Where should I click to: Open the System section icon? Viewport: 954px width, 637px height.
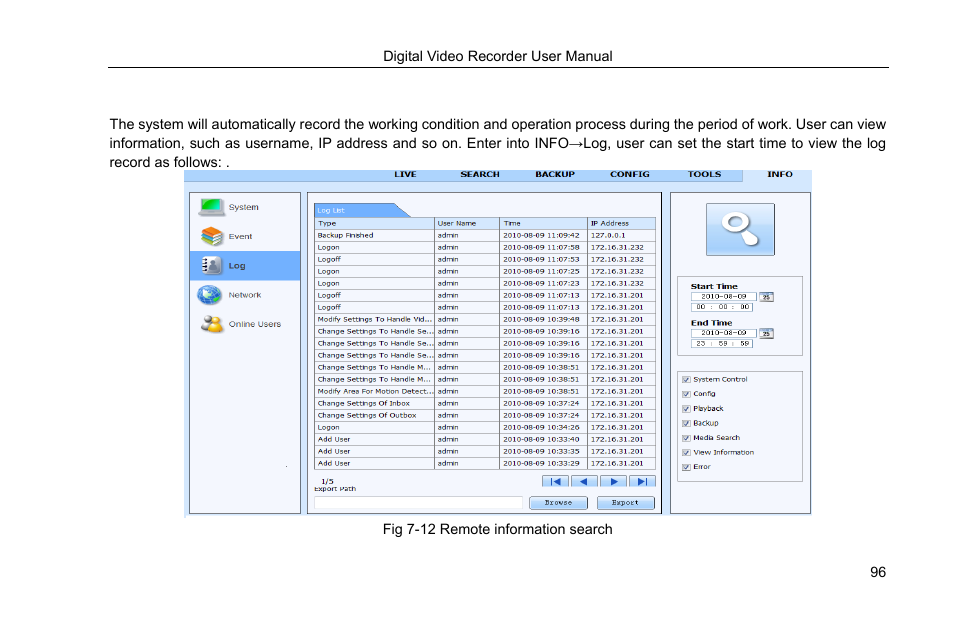[x=211, y=207]
